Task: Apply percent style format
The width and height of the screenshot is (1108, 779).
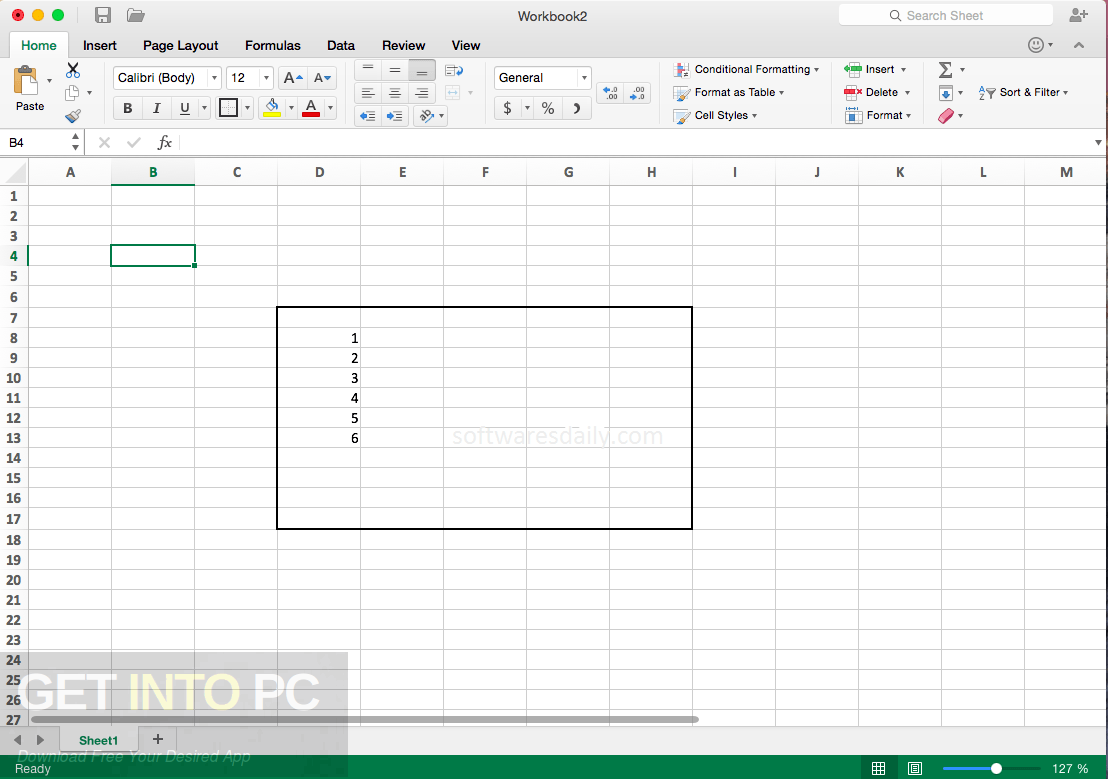Action: pos(548,107)
